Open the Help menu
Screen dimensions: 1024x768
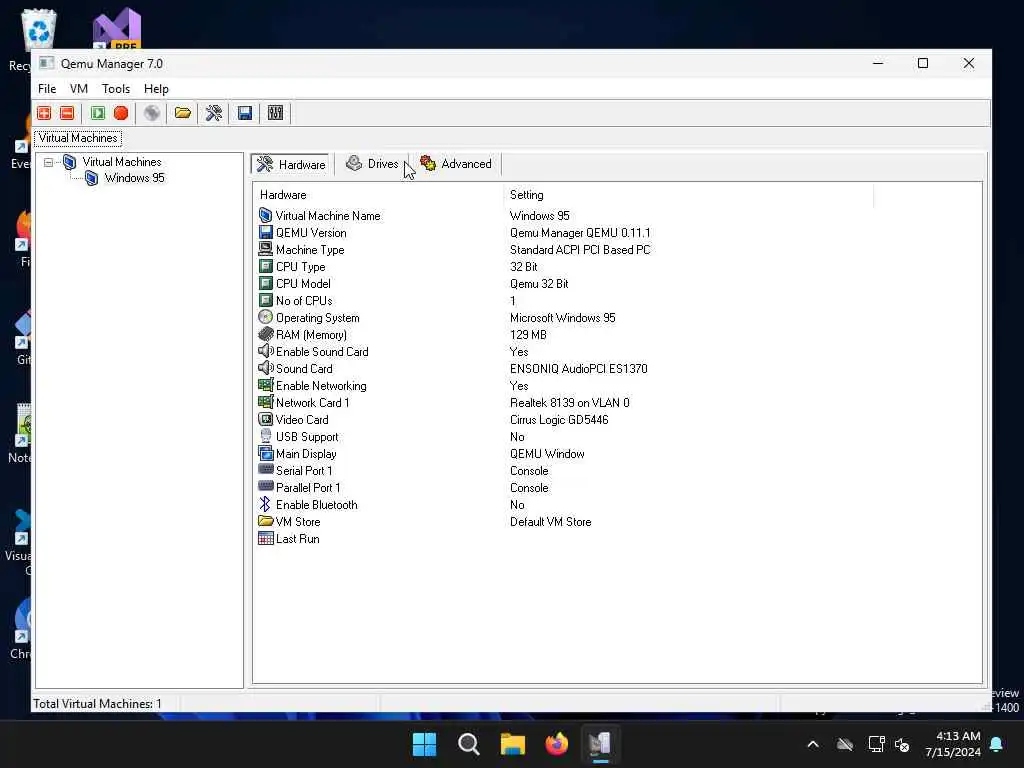156,89
